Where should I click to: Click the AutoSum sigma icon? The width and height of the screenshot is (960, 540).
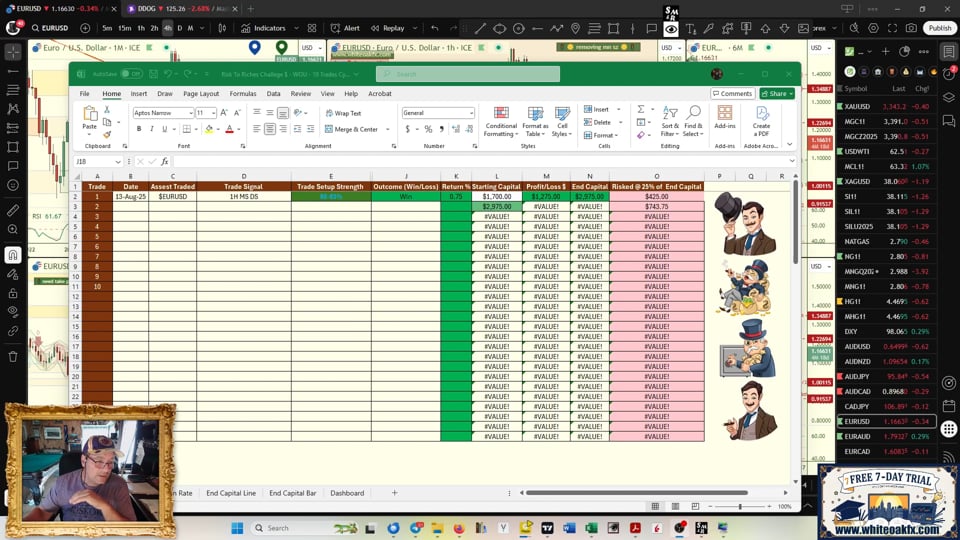point(640,109)
